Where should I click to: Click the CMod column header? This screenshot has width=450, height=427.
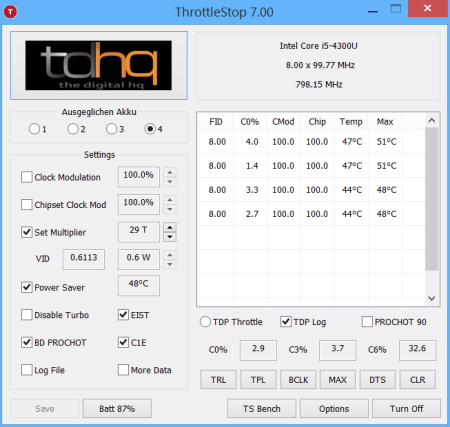(283, 122)
